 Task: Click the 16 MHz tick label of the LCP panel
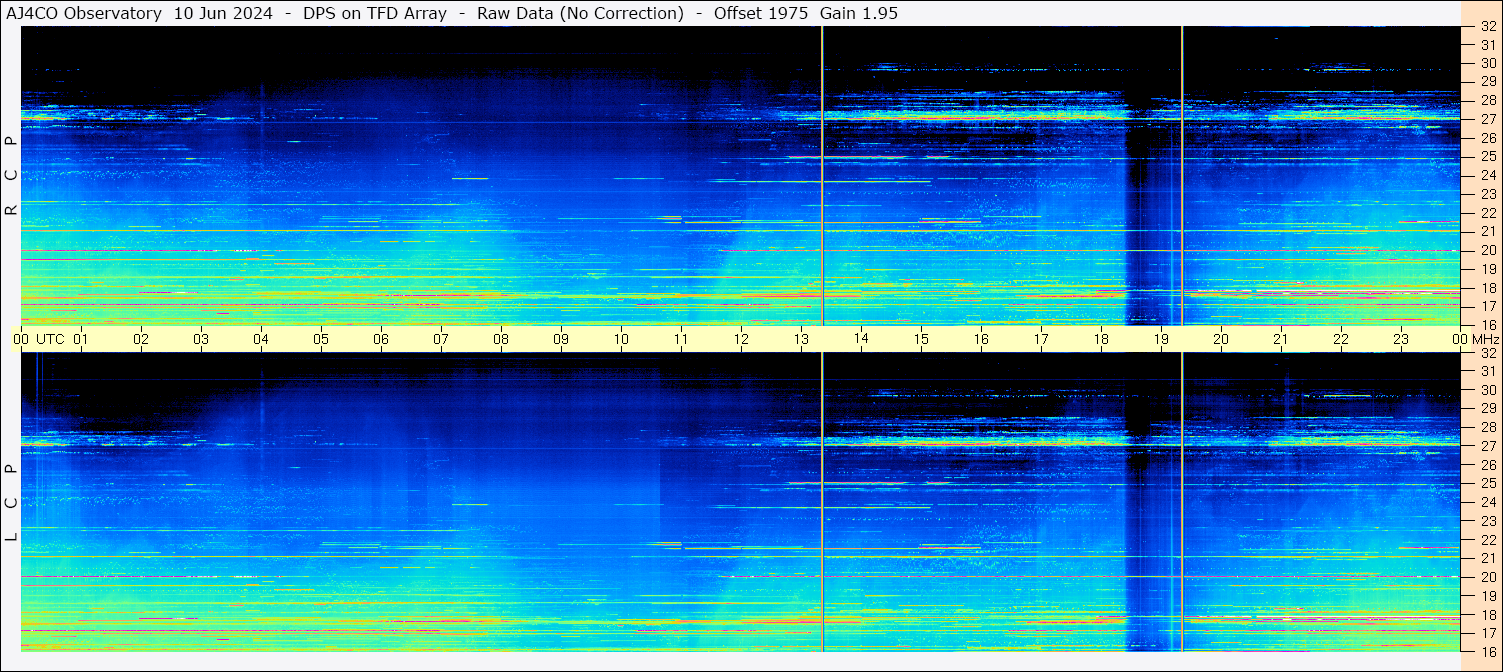[1488, 651]
